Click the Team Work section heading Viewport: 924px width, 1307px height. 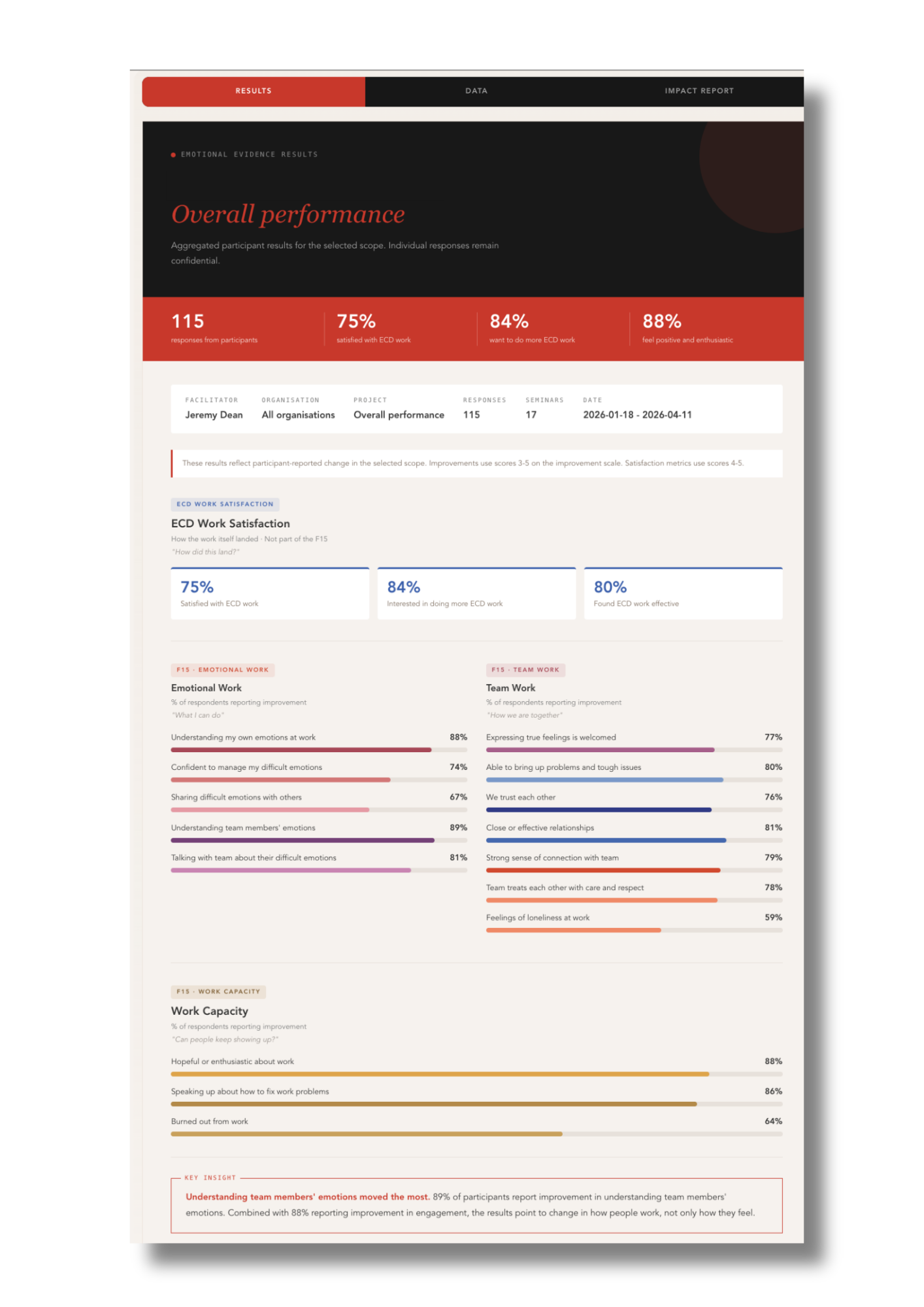(510, 688)
